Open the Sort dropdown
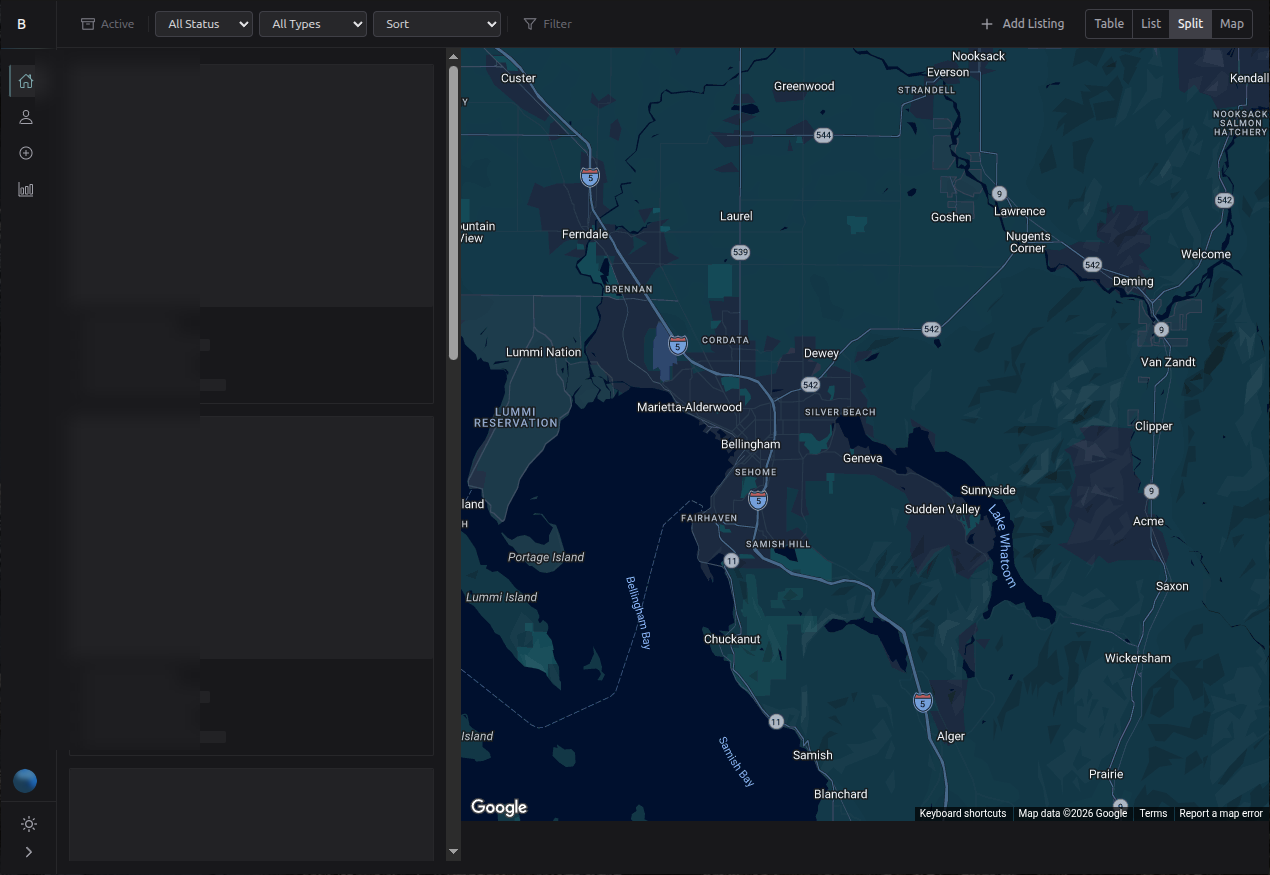 (436, 24)
